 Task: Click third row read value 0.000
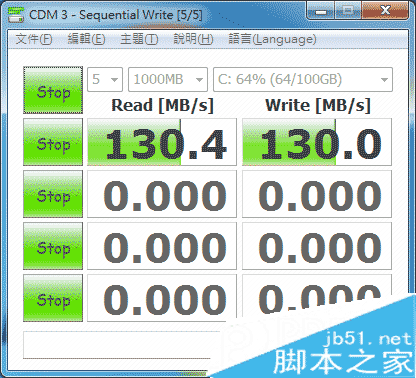[x=162, y=246]
